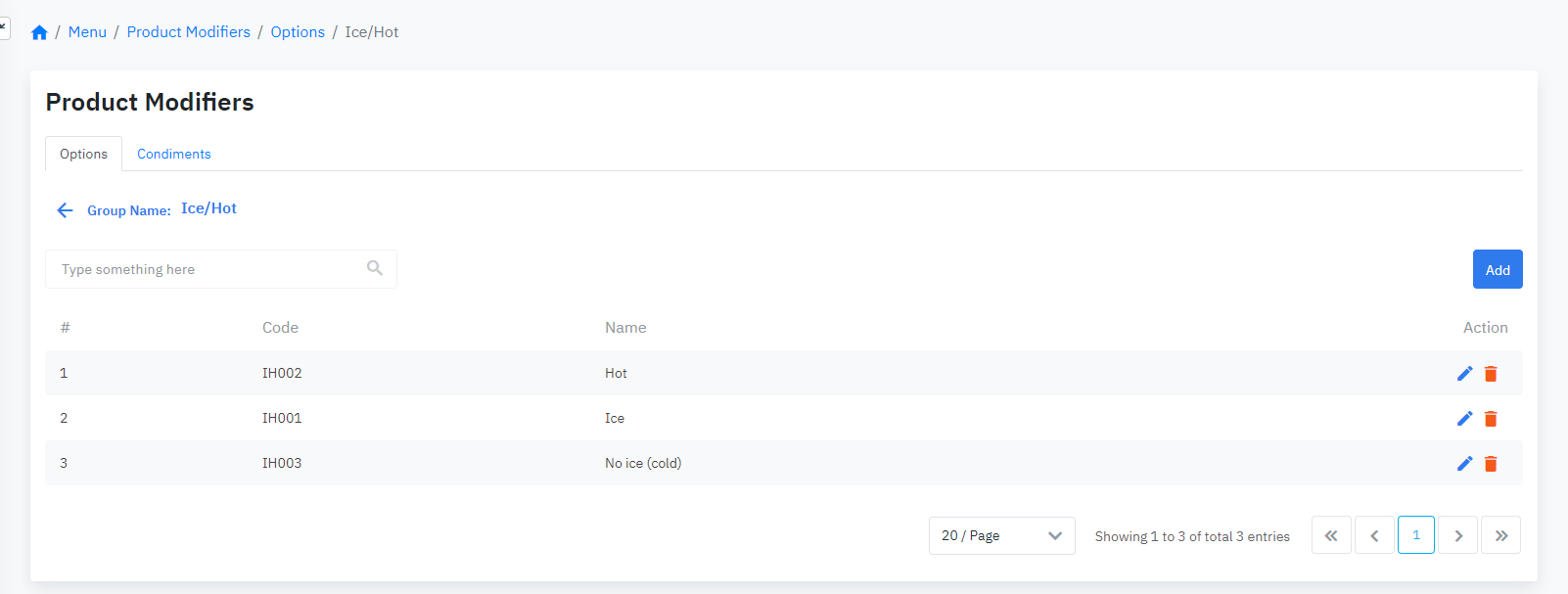Image resolution: width=1568 pixels, height=594 pixels.
Task: Delete the No ice (cold) option
Action: pos(1491,464)
